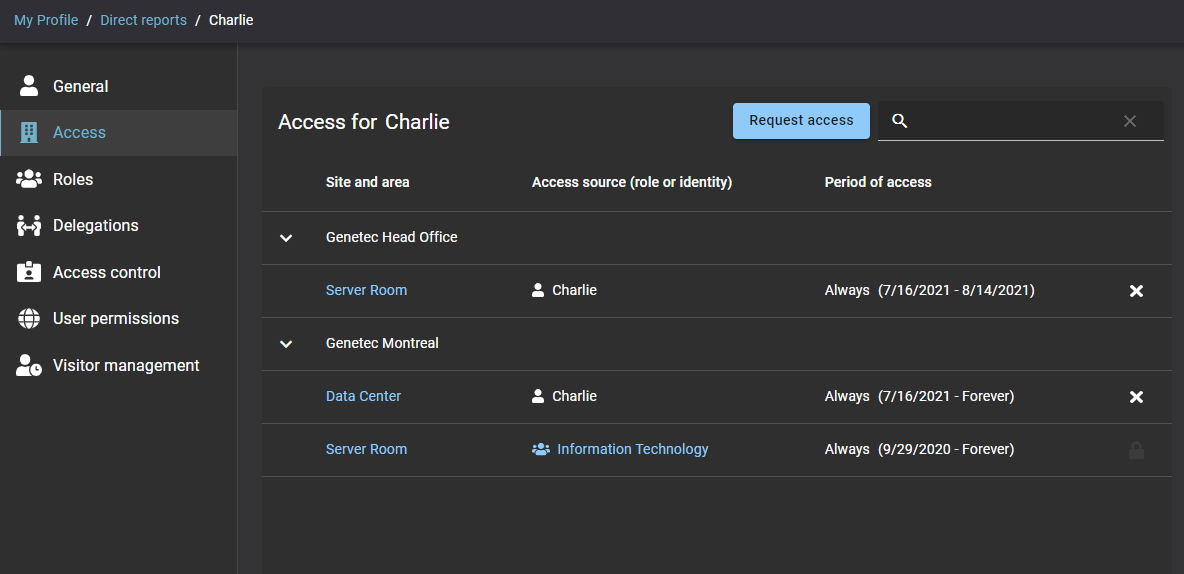
Task: Click lock icon on Information Technology row
Action: (1136, 450)
